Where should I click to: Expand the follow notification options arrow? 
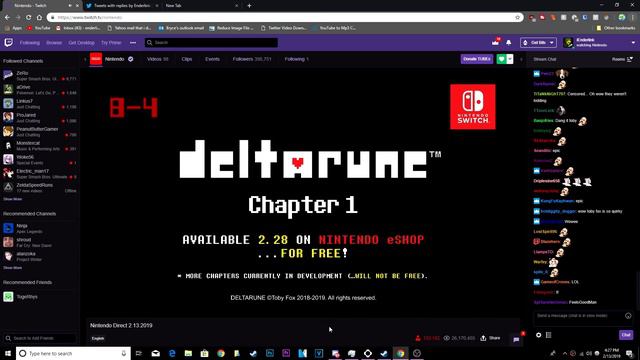(510, 59)
